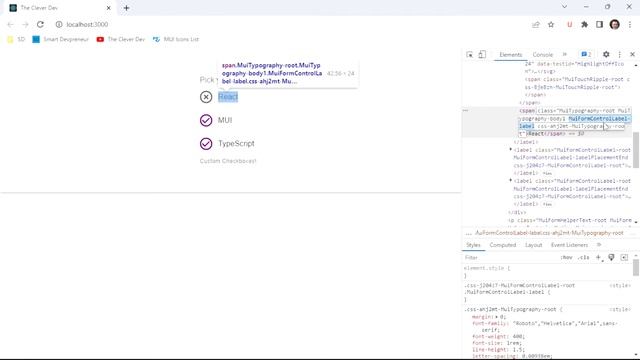Toggle the browser side panel icon
Screen dimensions: 640x360
(x=599, y=24)
